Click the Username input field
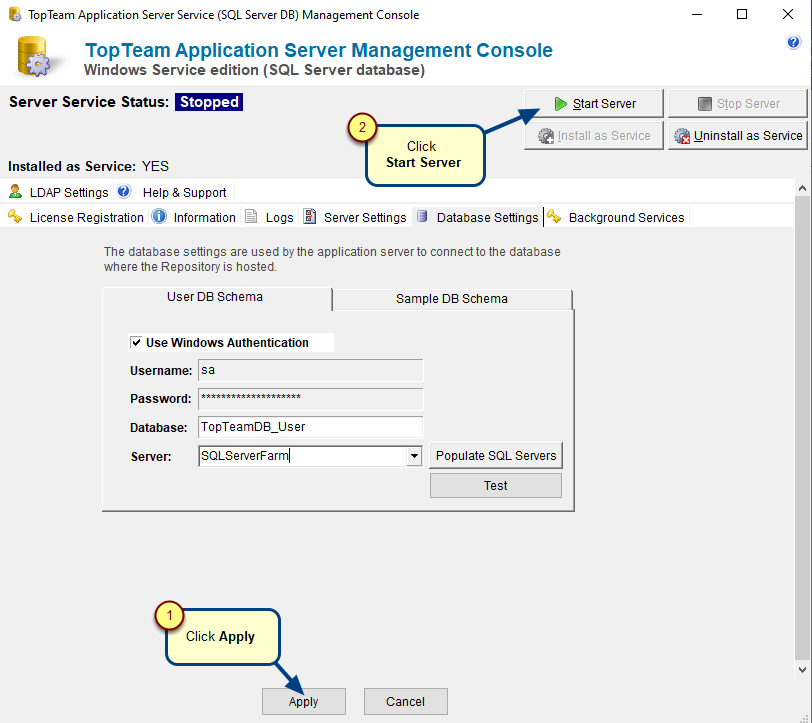 coord(311,370)
